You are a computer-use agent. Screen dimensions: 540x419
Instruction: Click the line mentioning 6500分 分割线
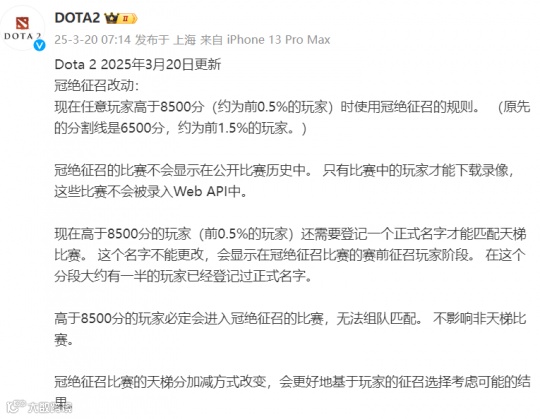pos(180,128)
